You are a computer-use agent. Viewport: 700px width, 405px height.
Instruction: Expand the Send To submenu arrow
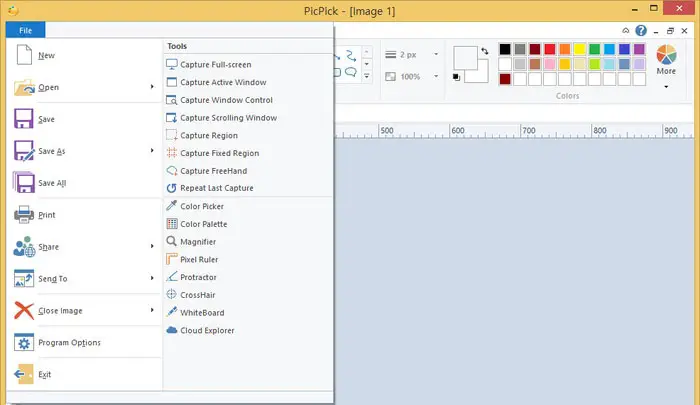pyautogui.click(x=152, y=278)
